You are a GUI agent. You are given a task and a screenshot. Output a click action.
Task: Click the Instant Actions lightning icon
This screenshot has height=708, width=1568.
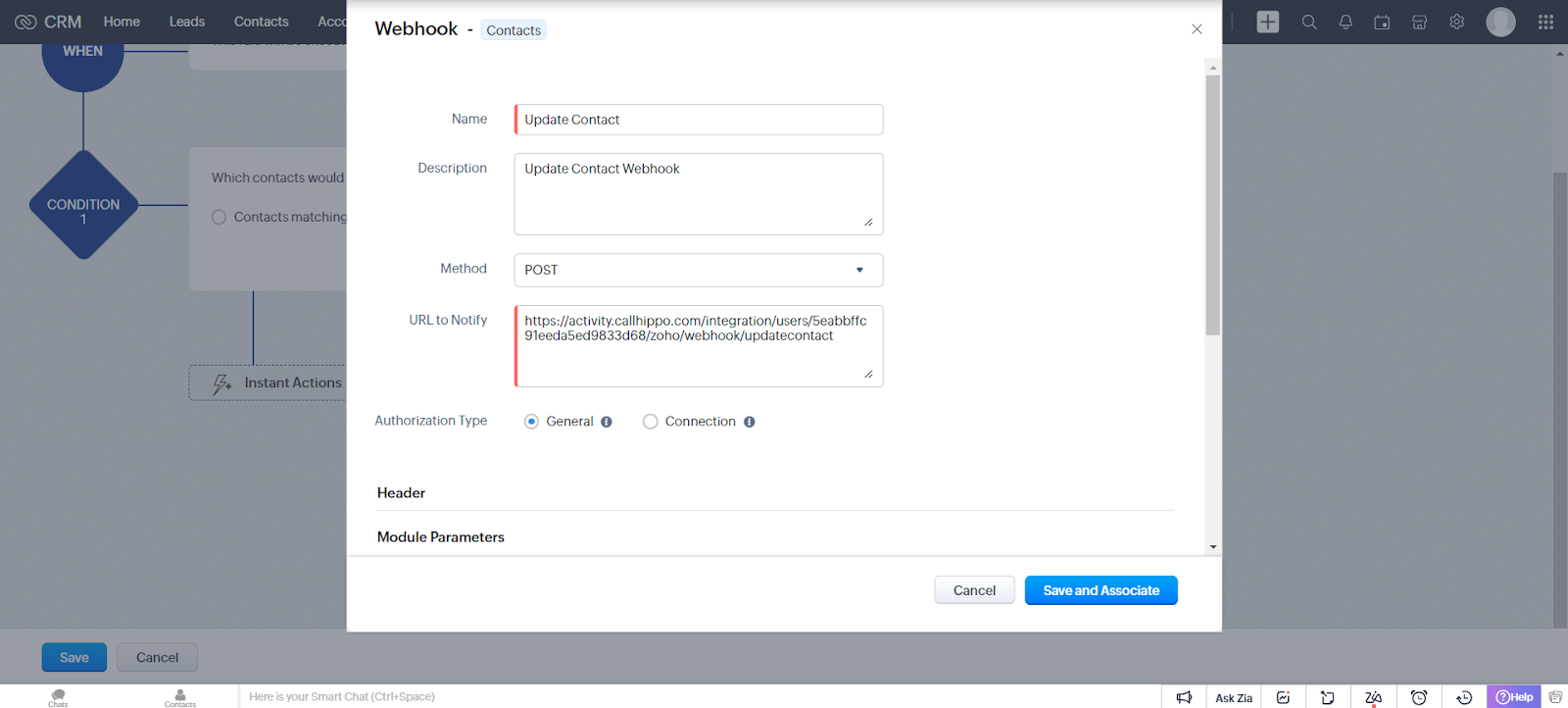[222, 383]
